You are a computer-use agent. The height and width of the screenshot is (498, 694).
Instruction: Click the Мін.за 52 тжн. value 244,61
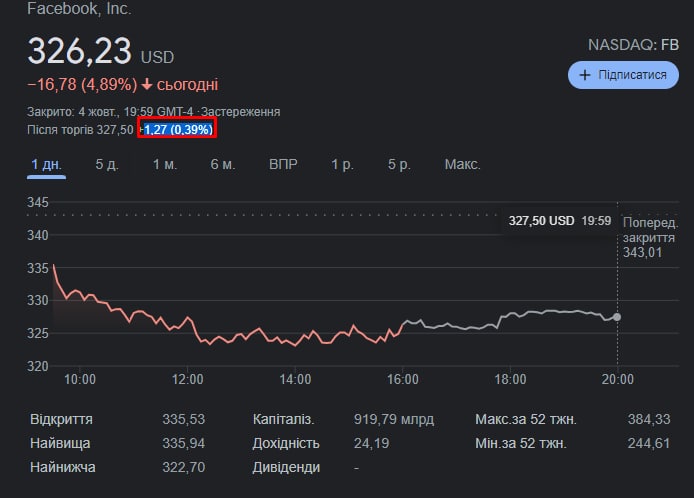(649, 443)
